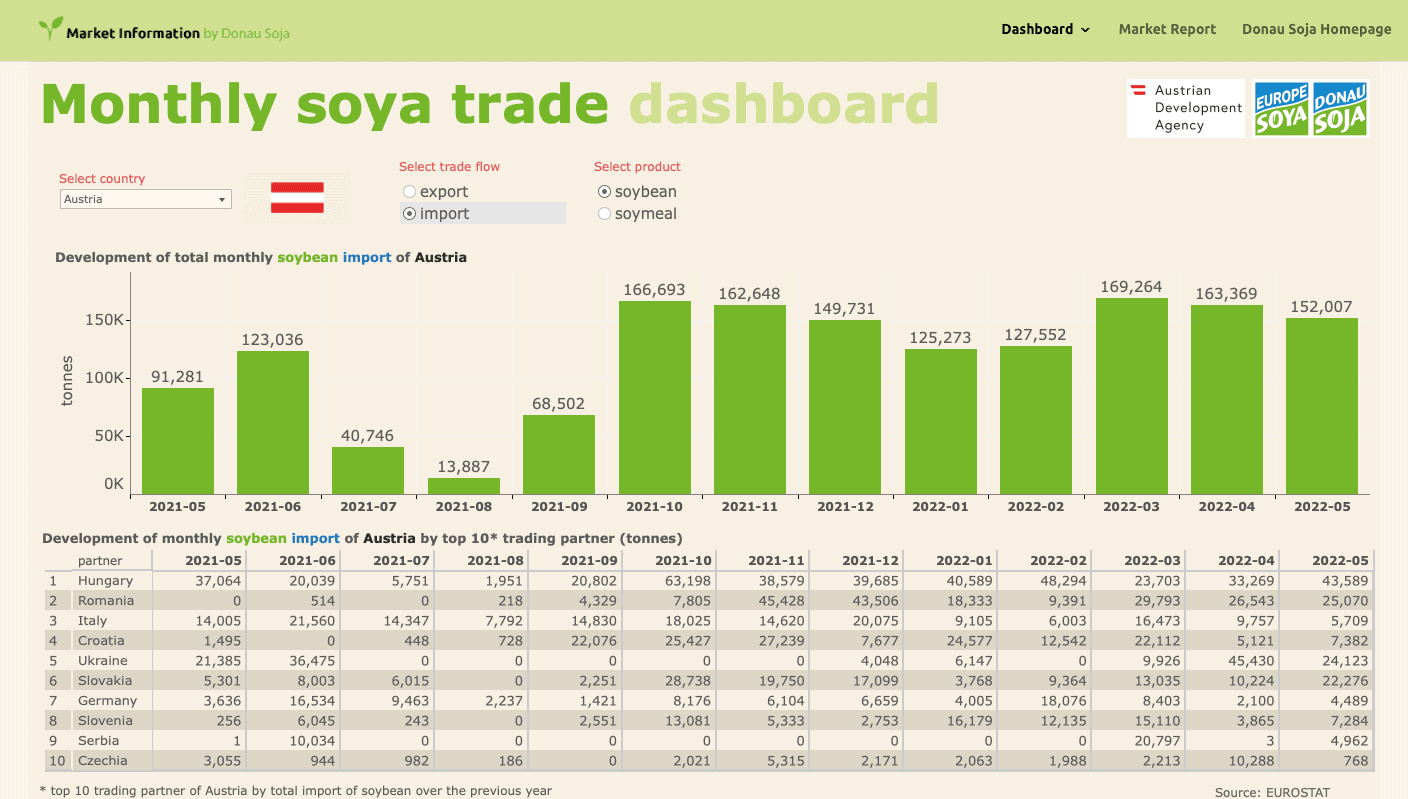Select the import trade flow radio button
This screenshot has width=1408, height=799.
coord(409,214)
